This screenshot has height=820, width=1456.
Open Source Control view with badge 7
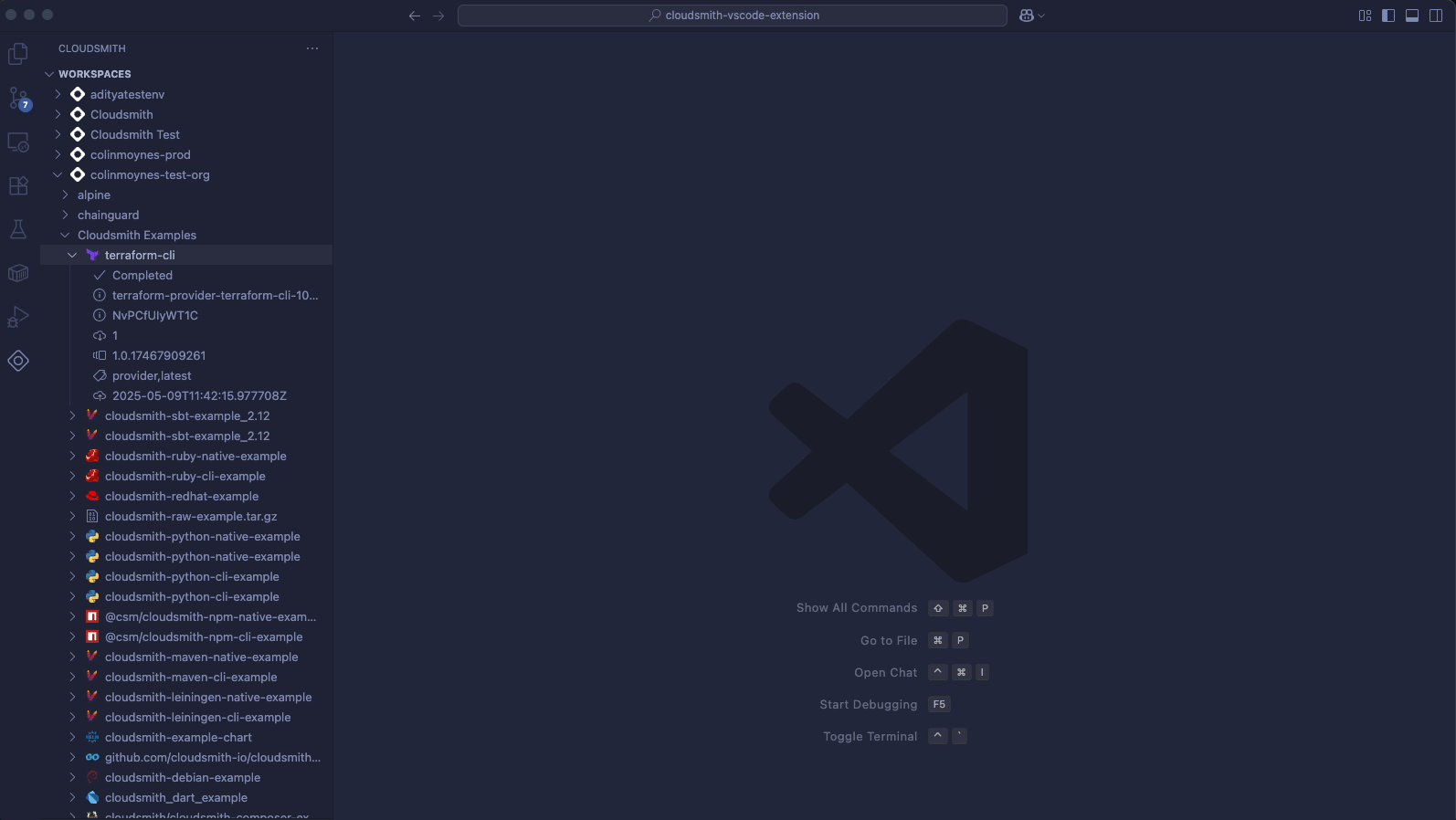point(18,99)
